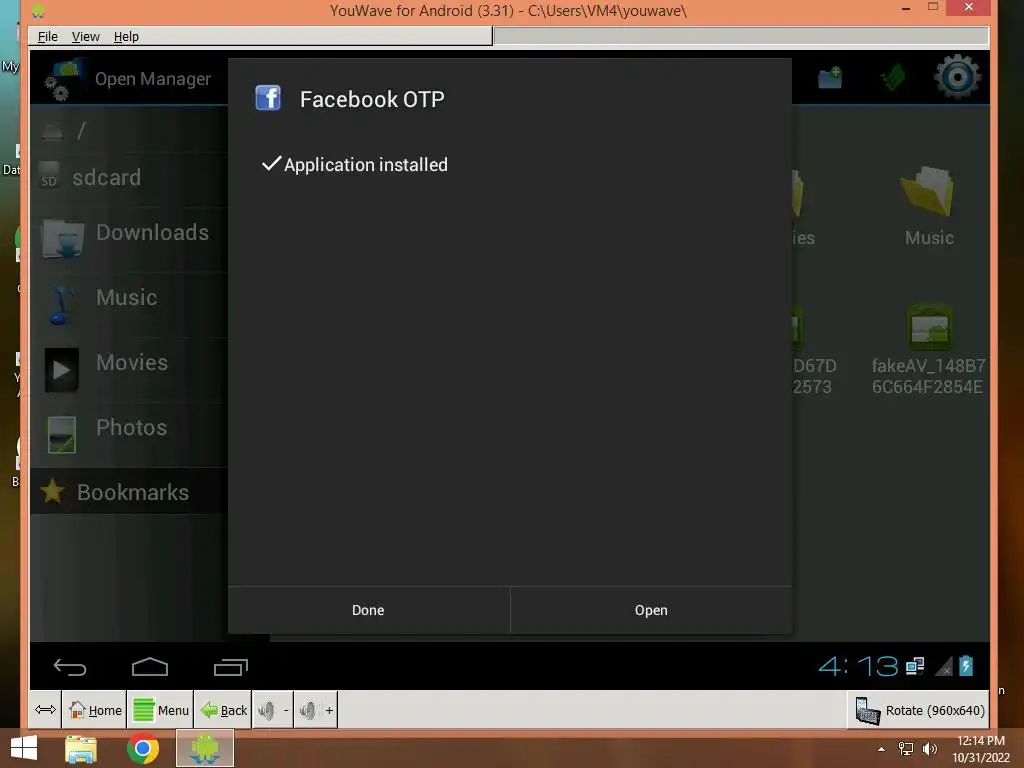Tap the Android home navigation icon
Image resolution: width=1024 pixels, height=768 pixels.
150,666
